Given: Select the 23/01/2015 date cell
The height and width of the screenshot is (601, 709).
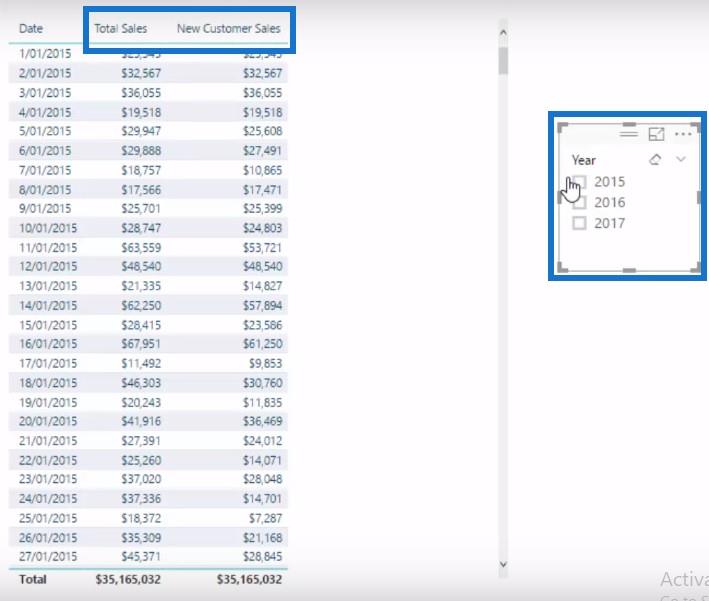Looking at the screenshot, I should 48,479.
